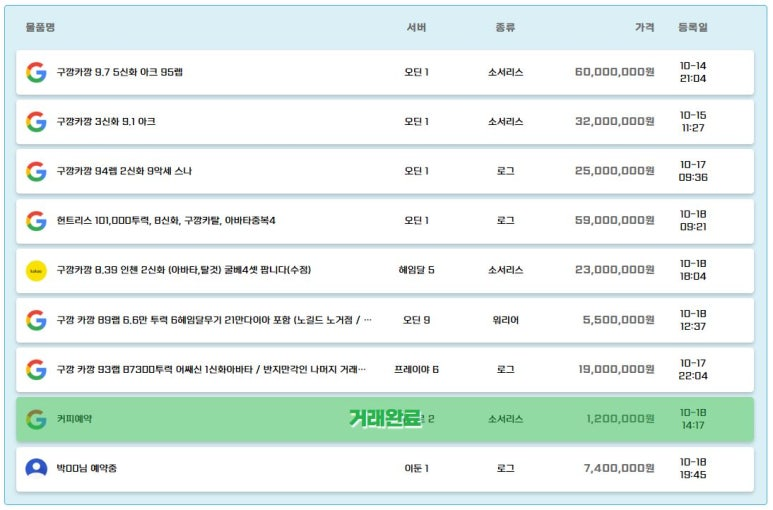Click 서버 column header

click(x=417, y=27)
